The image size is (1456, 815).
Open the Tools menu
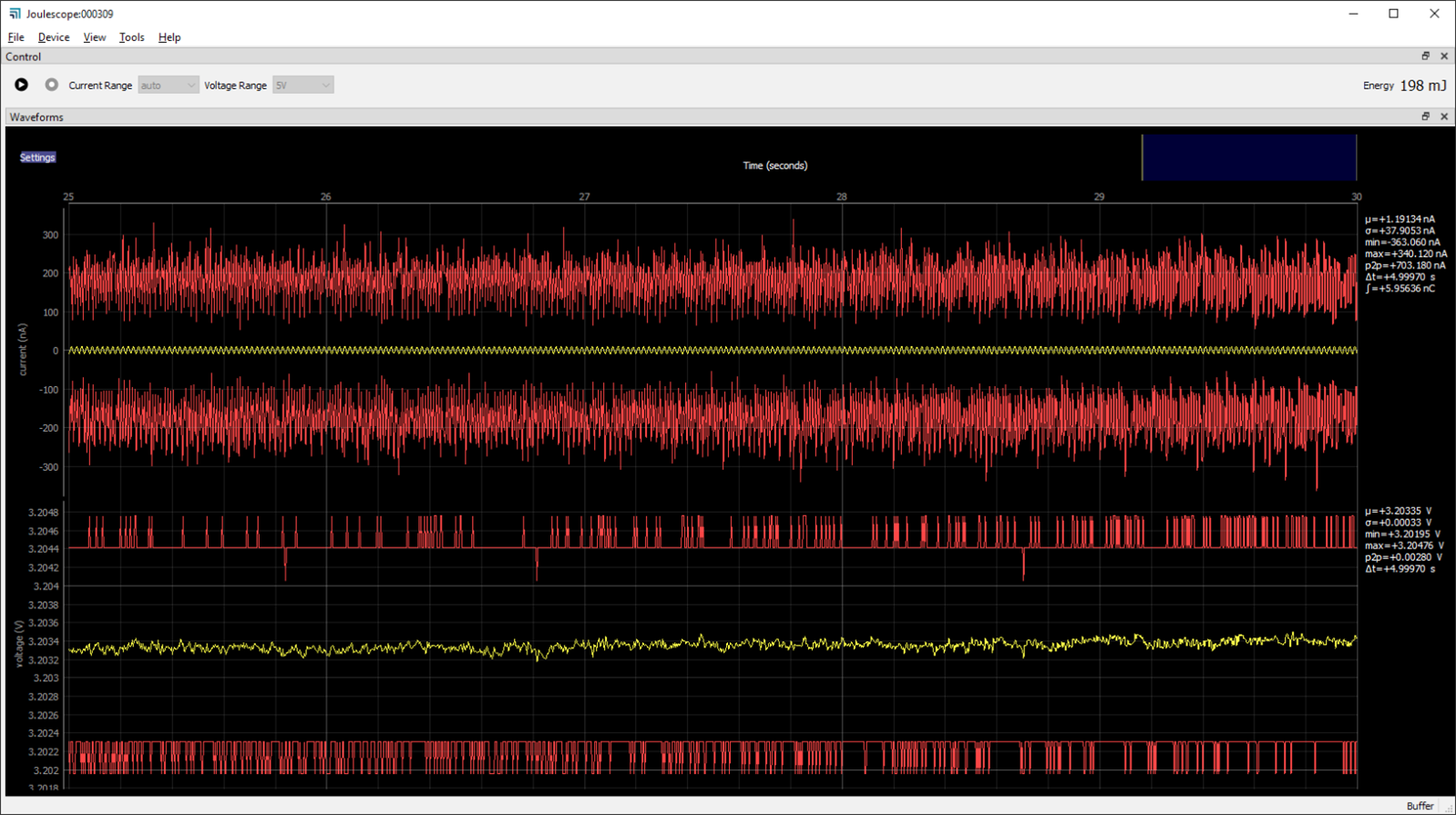131,37
